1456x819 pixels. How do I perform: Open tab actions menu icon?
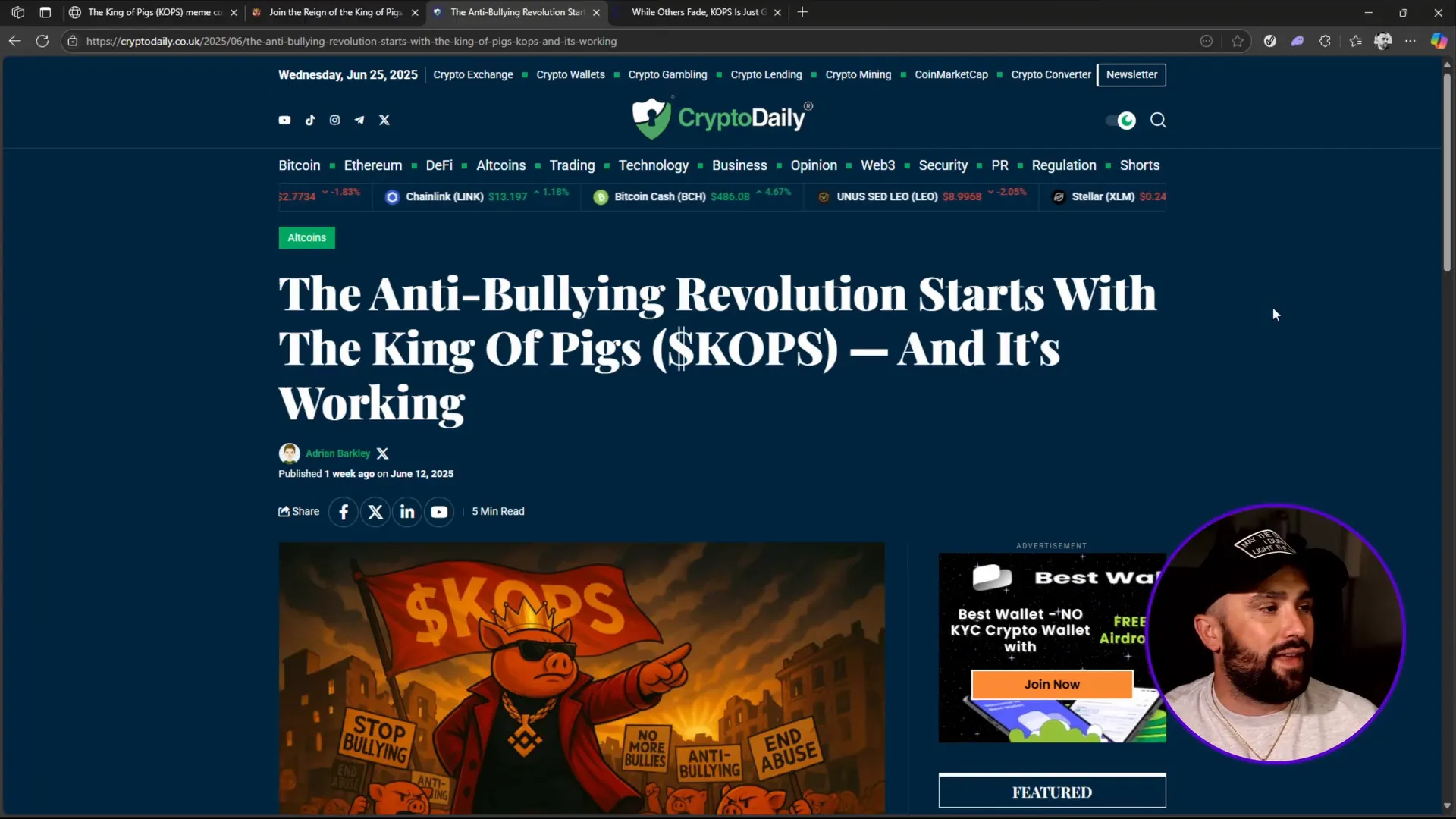point(45,12)
